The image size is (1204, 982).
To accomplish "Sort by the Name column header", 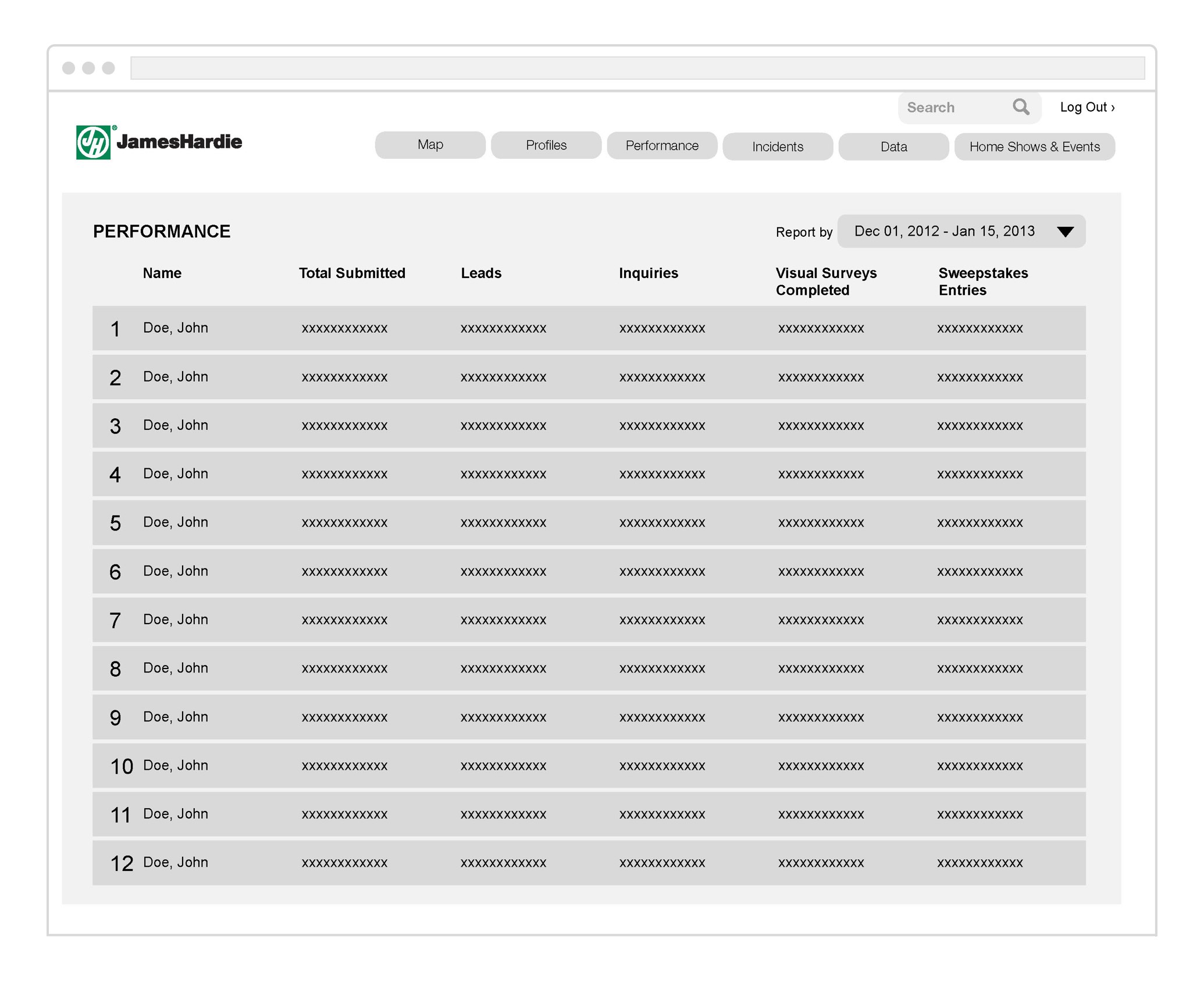I will pos(162,273).
